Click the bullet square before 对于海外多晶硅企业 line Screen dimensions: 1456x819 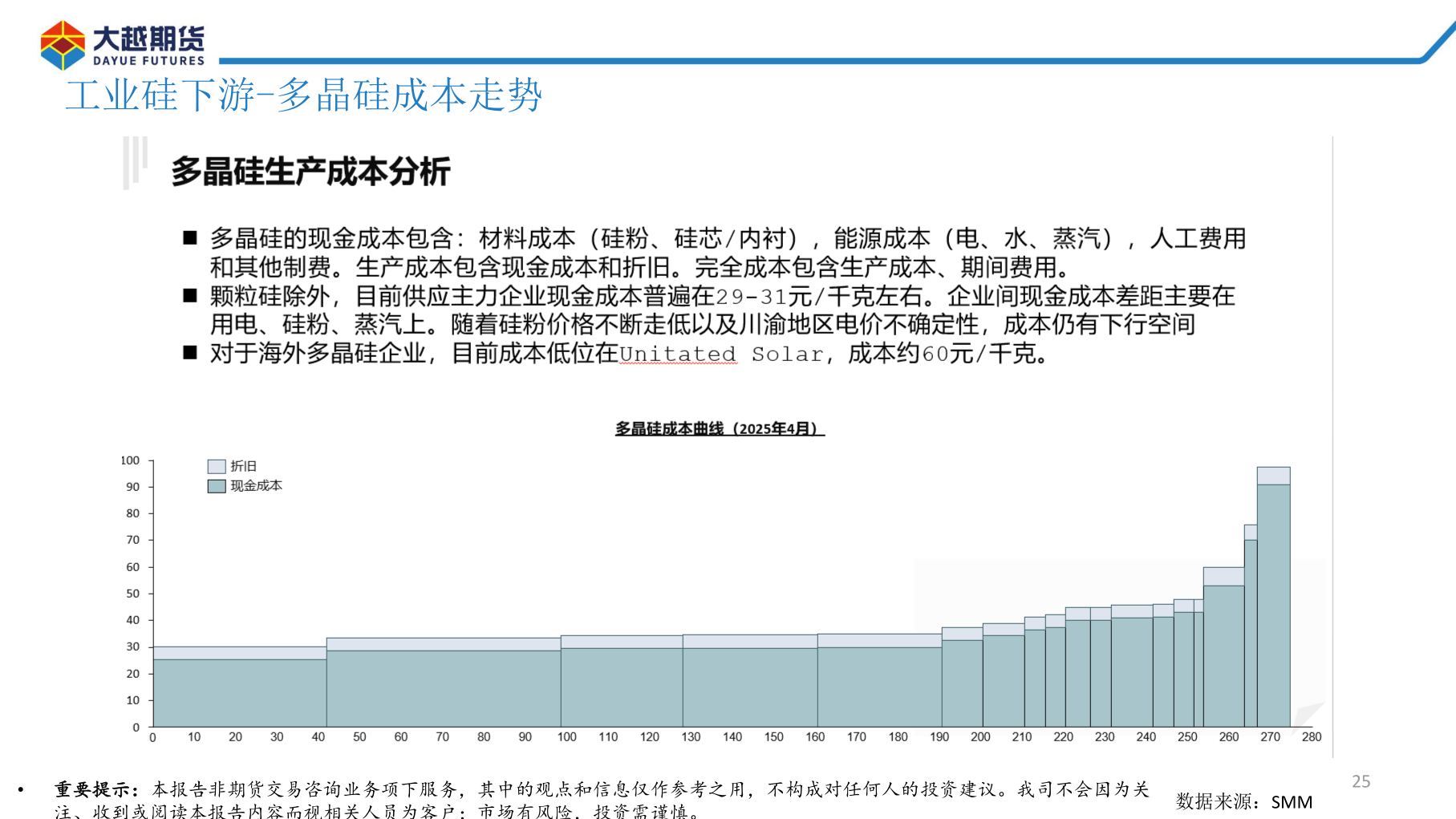[190, 351]
